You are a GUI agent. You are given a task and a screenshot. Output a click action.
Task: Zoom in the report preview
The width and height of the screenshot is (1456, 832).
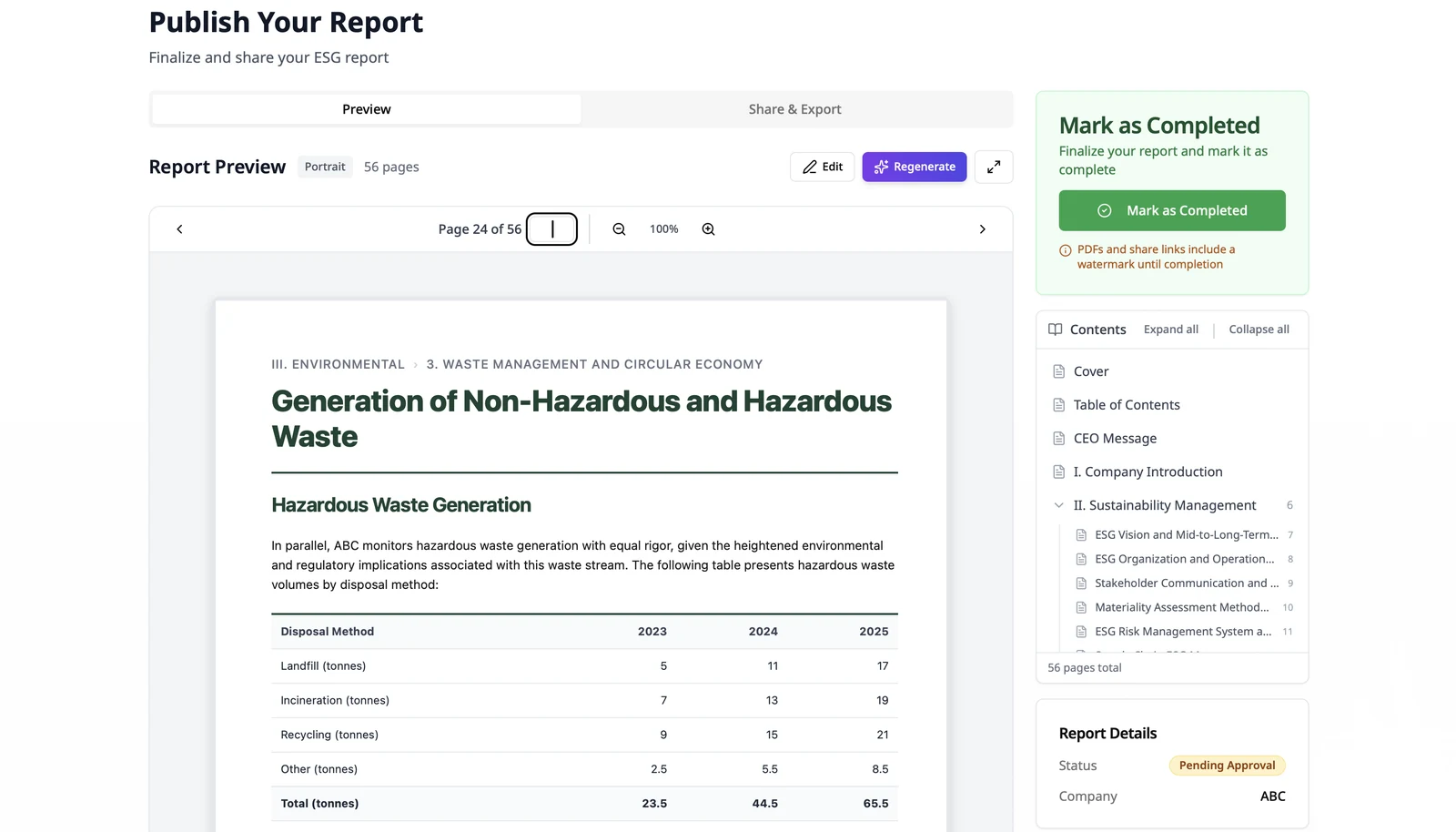tap(708, 229)
